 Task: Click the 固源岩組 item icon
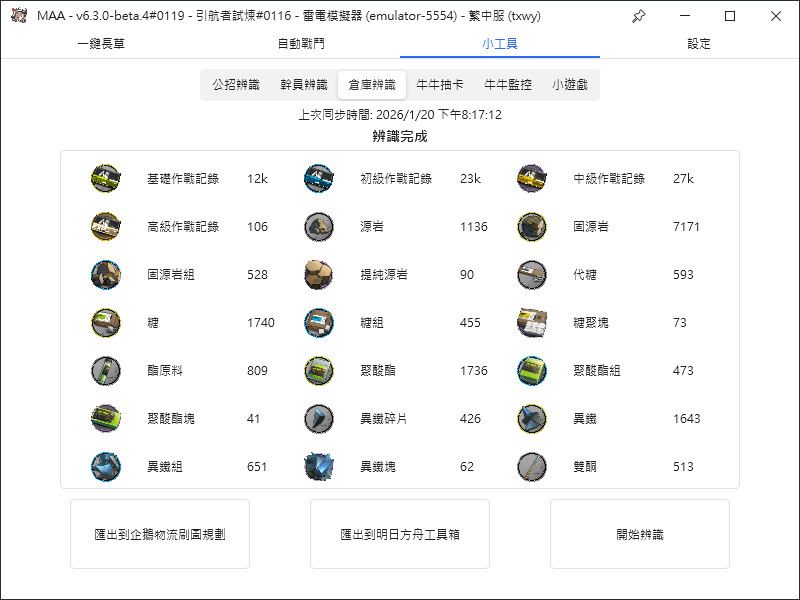105,275
